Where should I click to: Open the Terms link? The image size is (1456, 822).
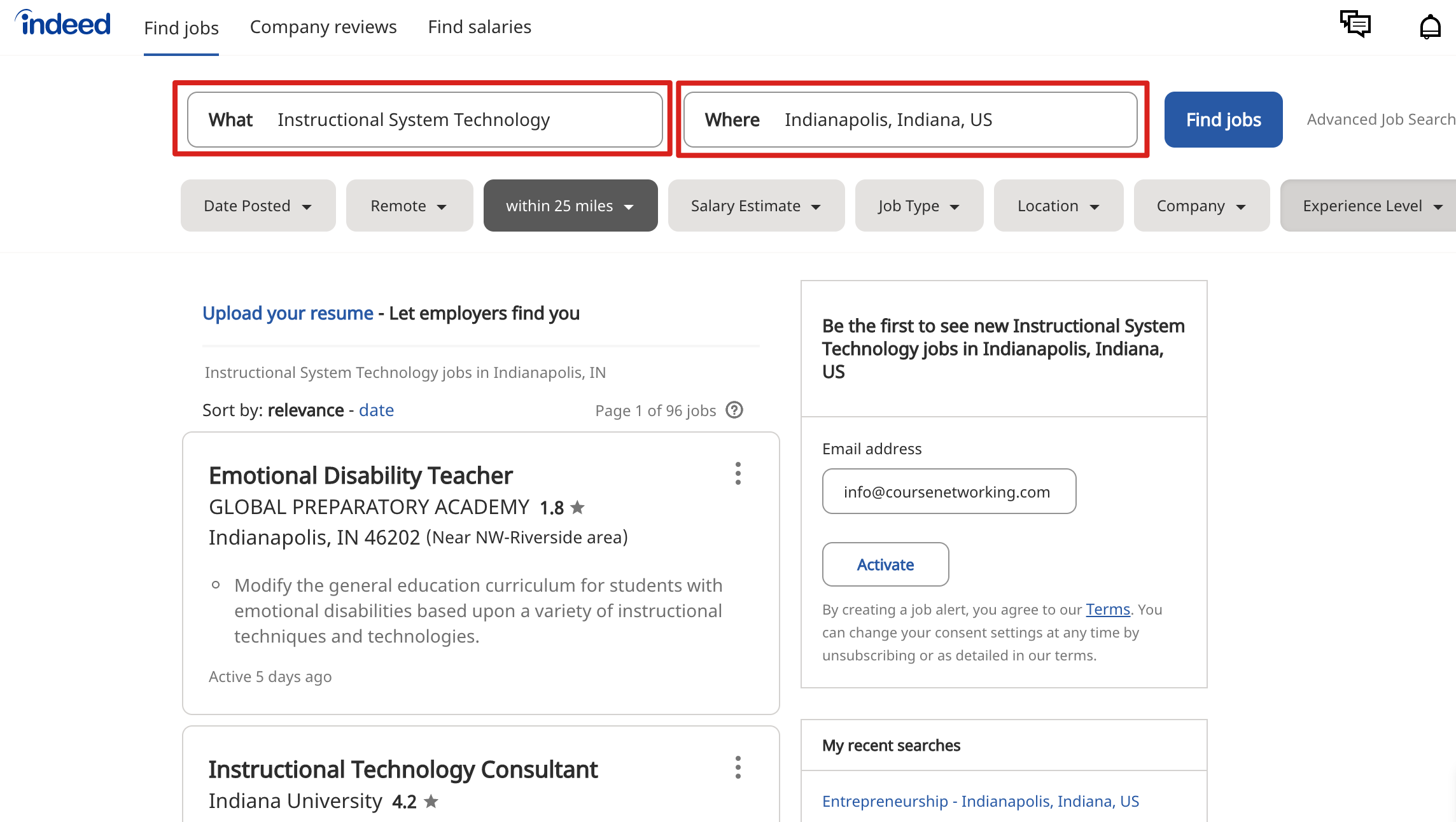(x=1107, y=610)
